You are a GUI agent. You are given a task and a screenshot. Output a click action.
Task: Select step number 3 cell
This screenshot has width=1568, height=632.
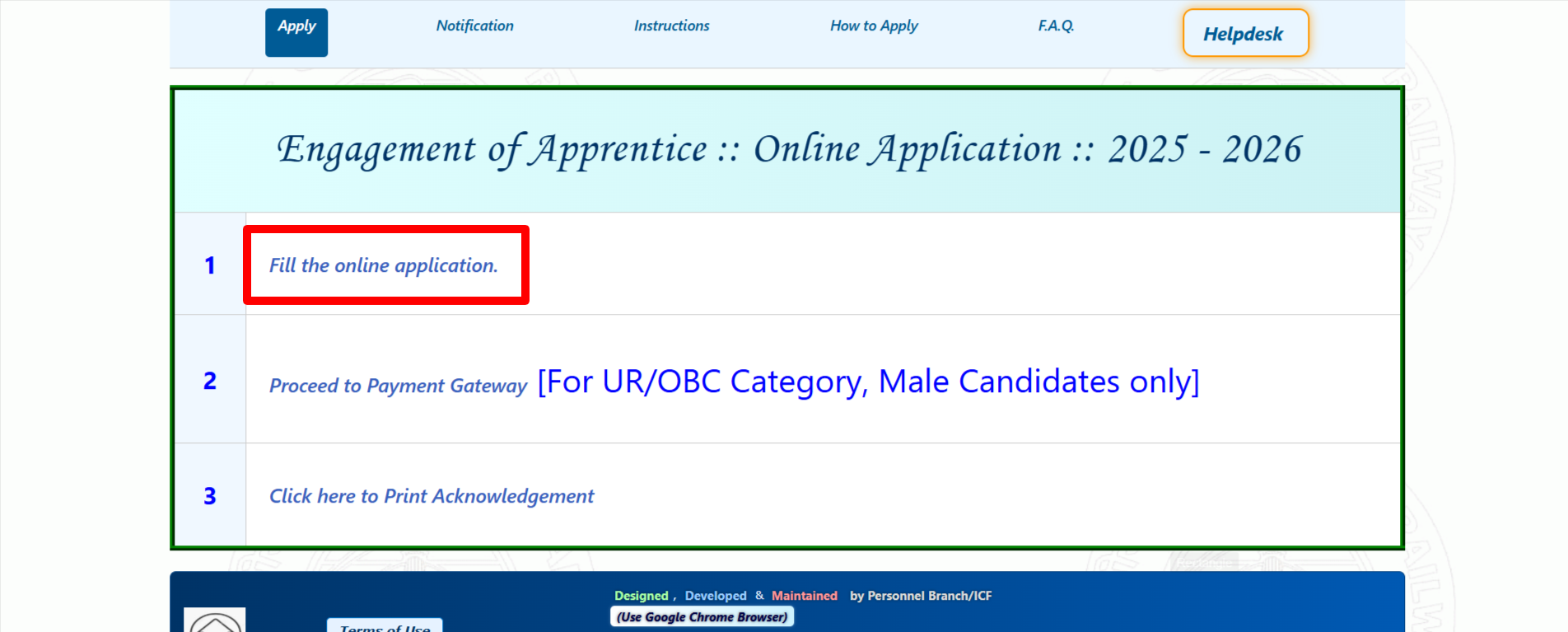pyautogui.click(x=210, y=496)
